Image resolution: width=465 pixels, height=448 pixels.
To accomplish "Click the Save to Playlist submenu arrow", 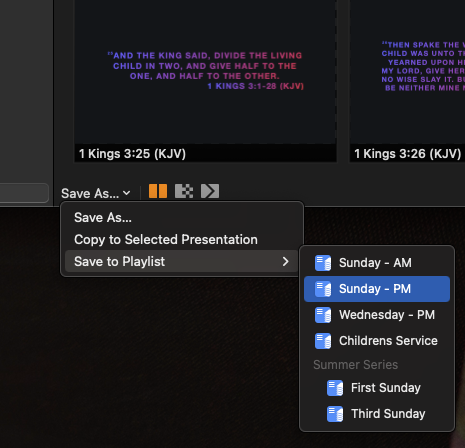I will point(285,261).
